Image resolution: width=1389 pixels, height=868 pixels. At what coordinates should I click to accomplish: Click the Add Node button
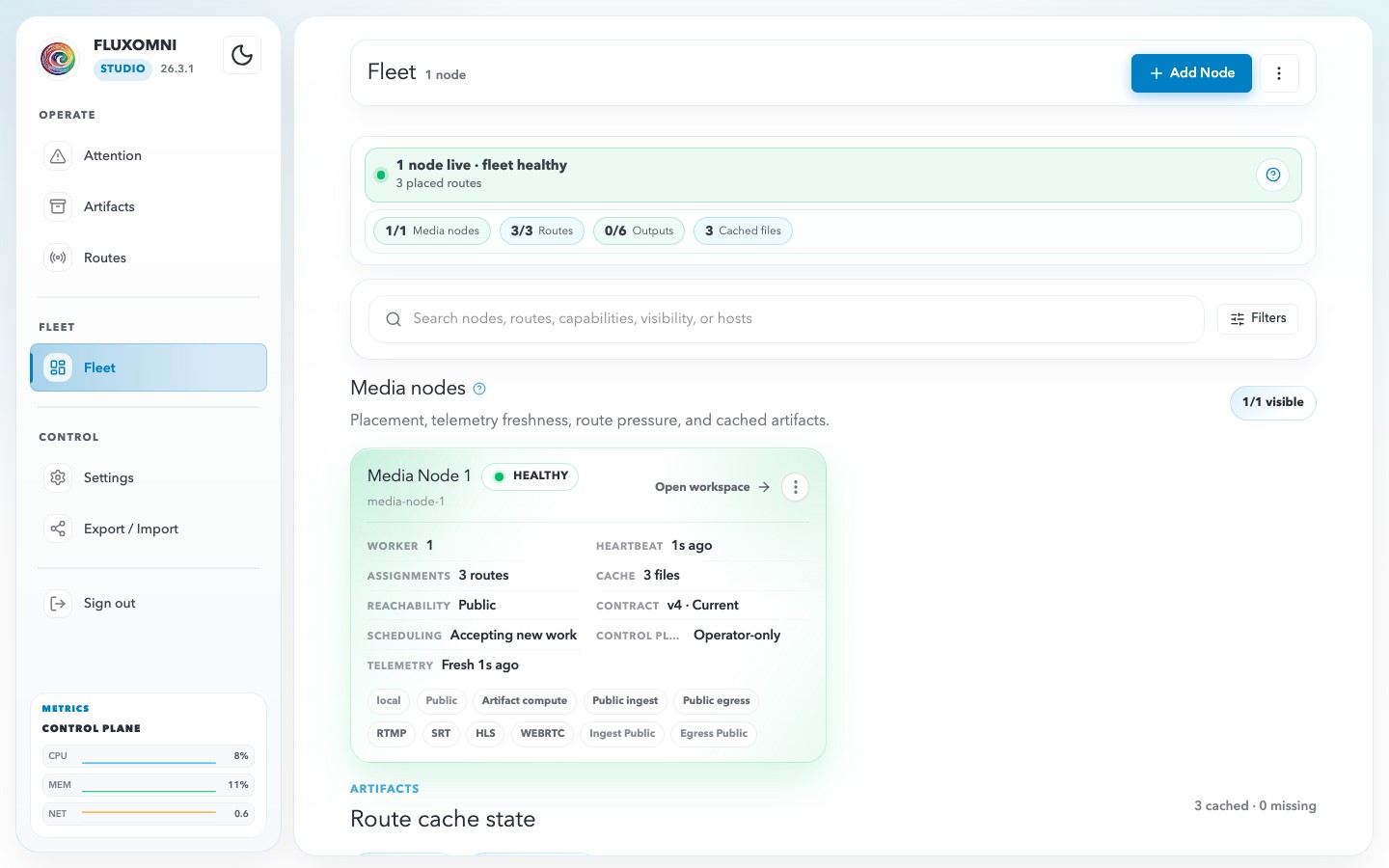click(1191, 73)
